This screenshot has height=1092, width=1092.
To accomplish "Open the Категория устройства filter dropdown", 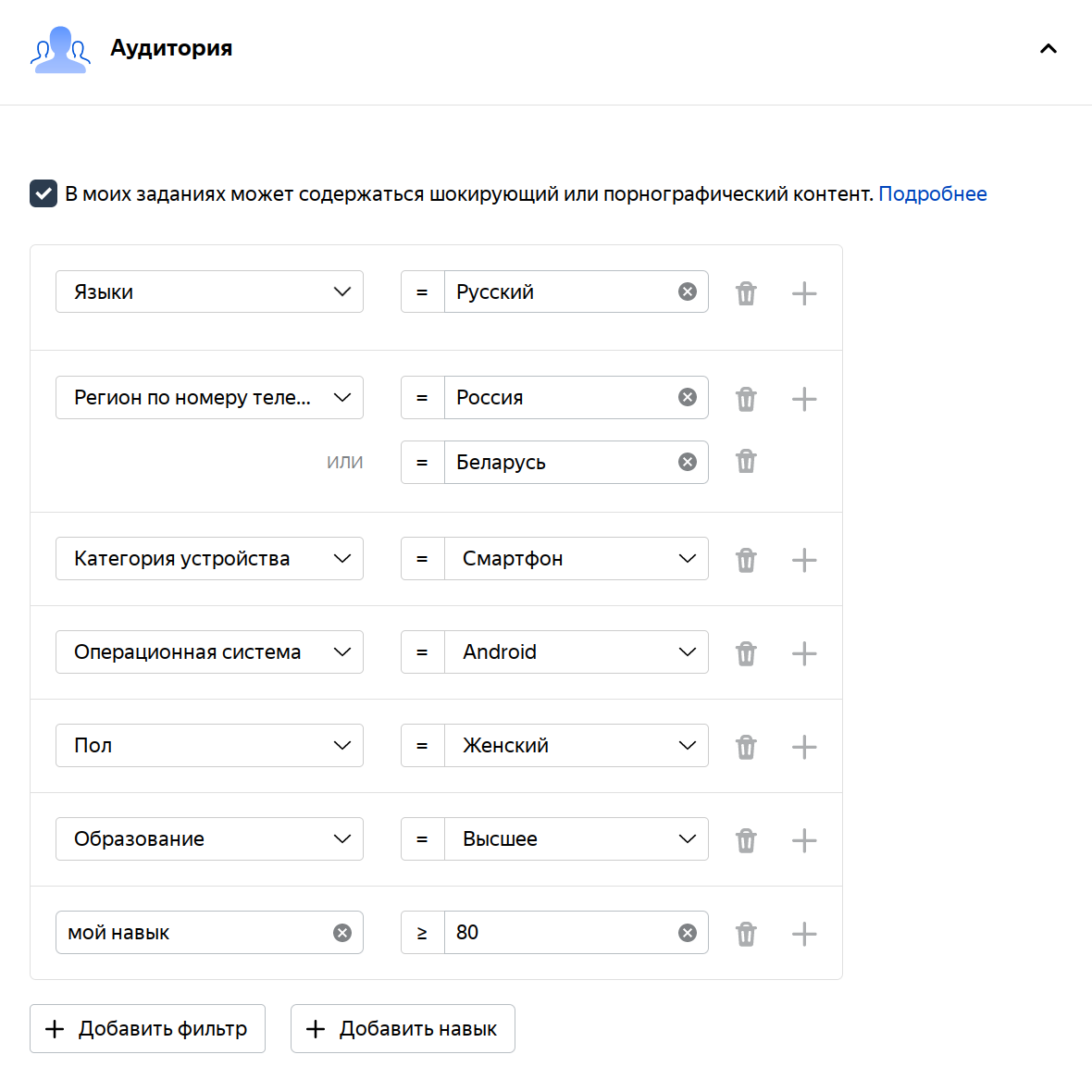I will click(209, 559).
